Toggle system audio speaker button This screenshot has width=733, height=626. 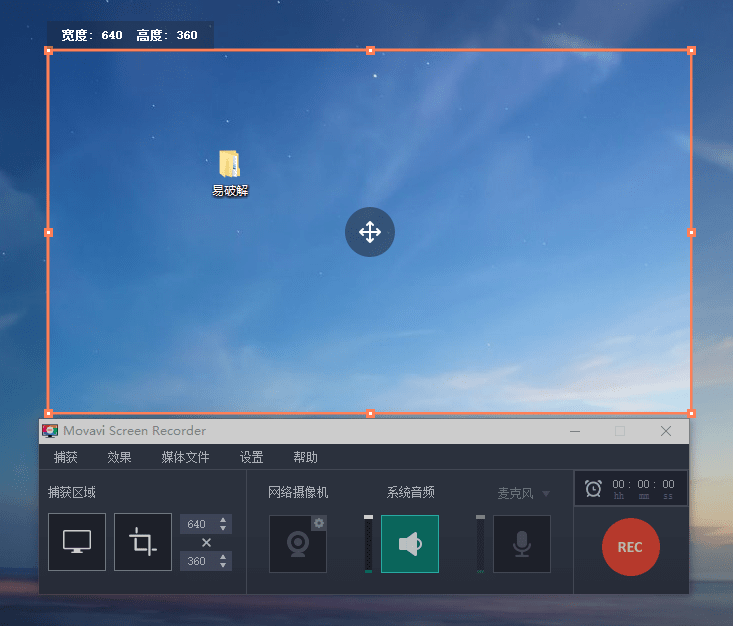point(409,544)
